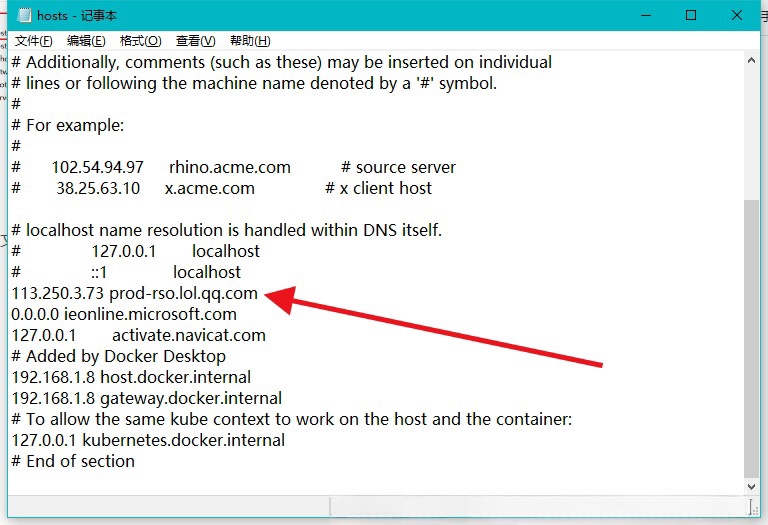Maximize the hosts Notepad window

point(691,15)
